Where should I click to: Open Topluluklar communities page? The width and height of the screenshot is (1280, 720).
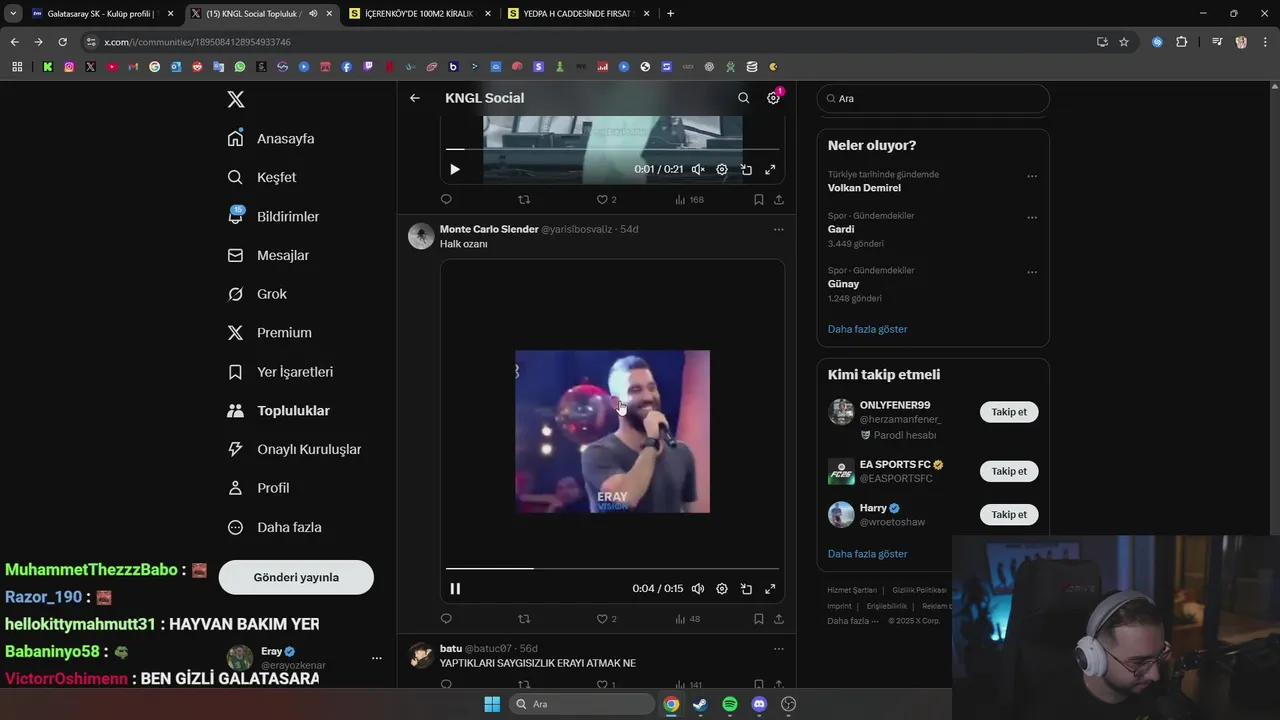tap(278, 410)
